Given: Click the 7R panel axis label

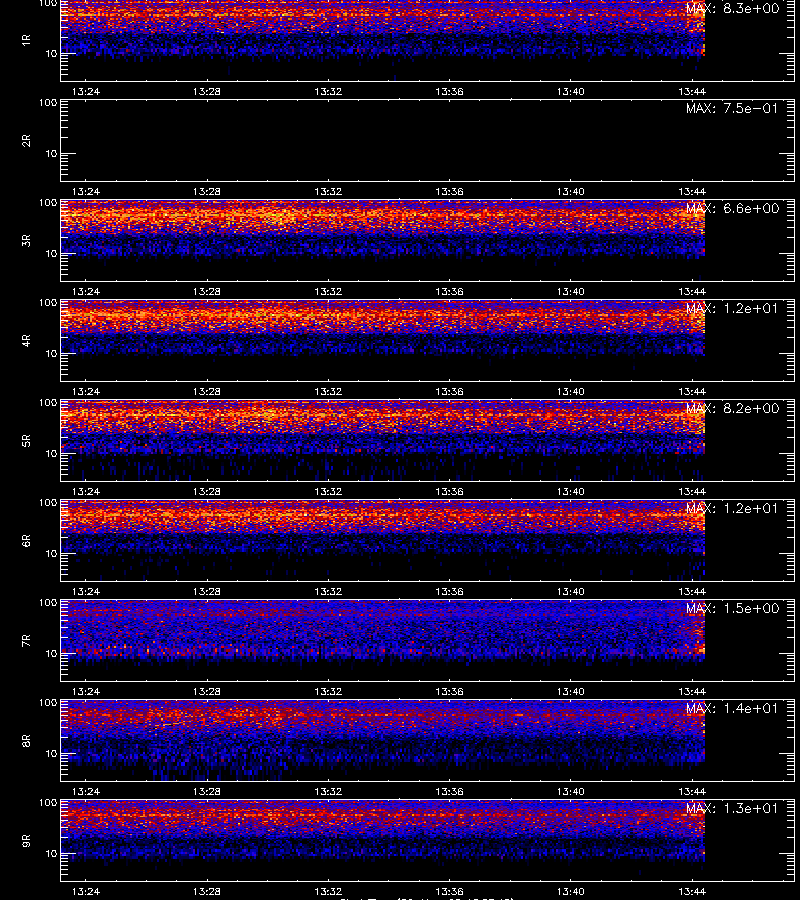Looking at the screenshot, I should (26, 641).
